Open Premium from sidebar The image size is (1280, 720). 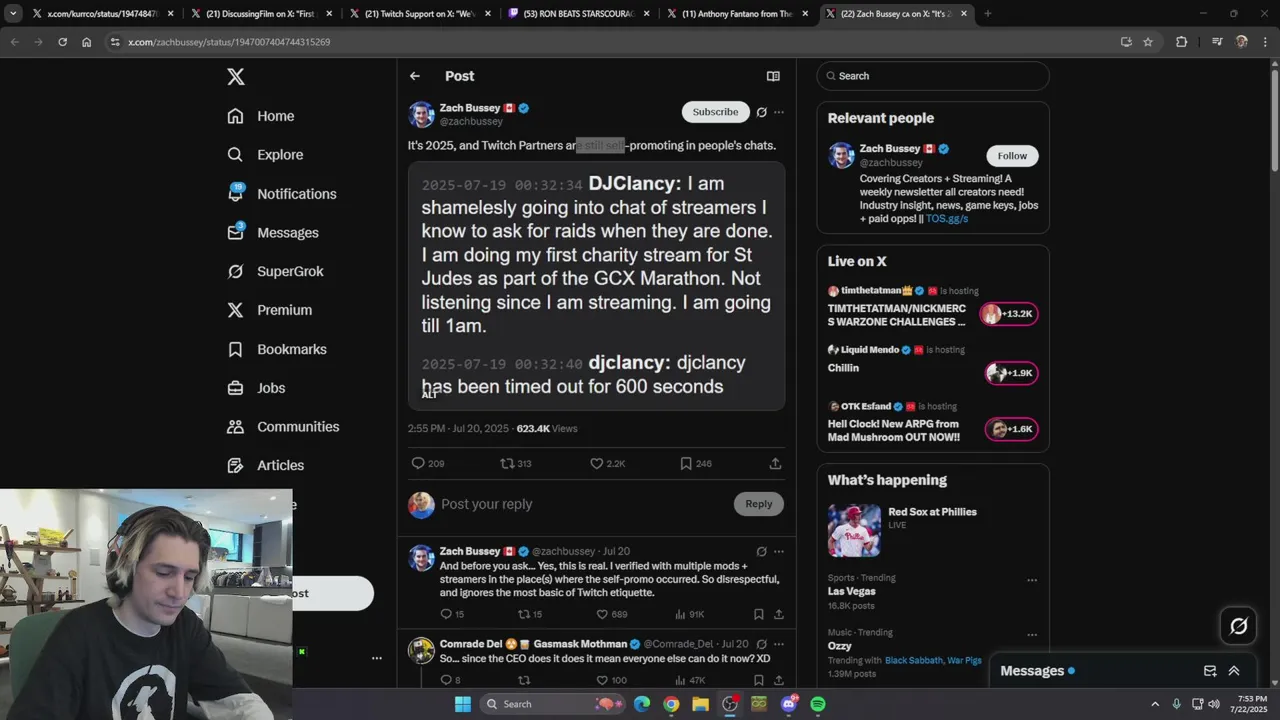[x=270, y=310]
